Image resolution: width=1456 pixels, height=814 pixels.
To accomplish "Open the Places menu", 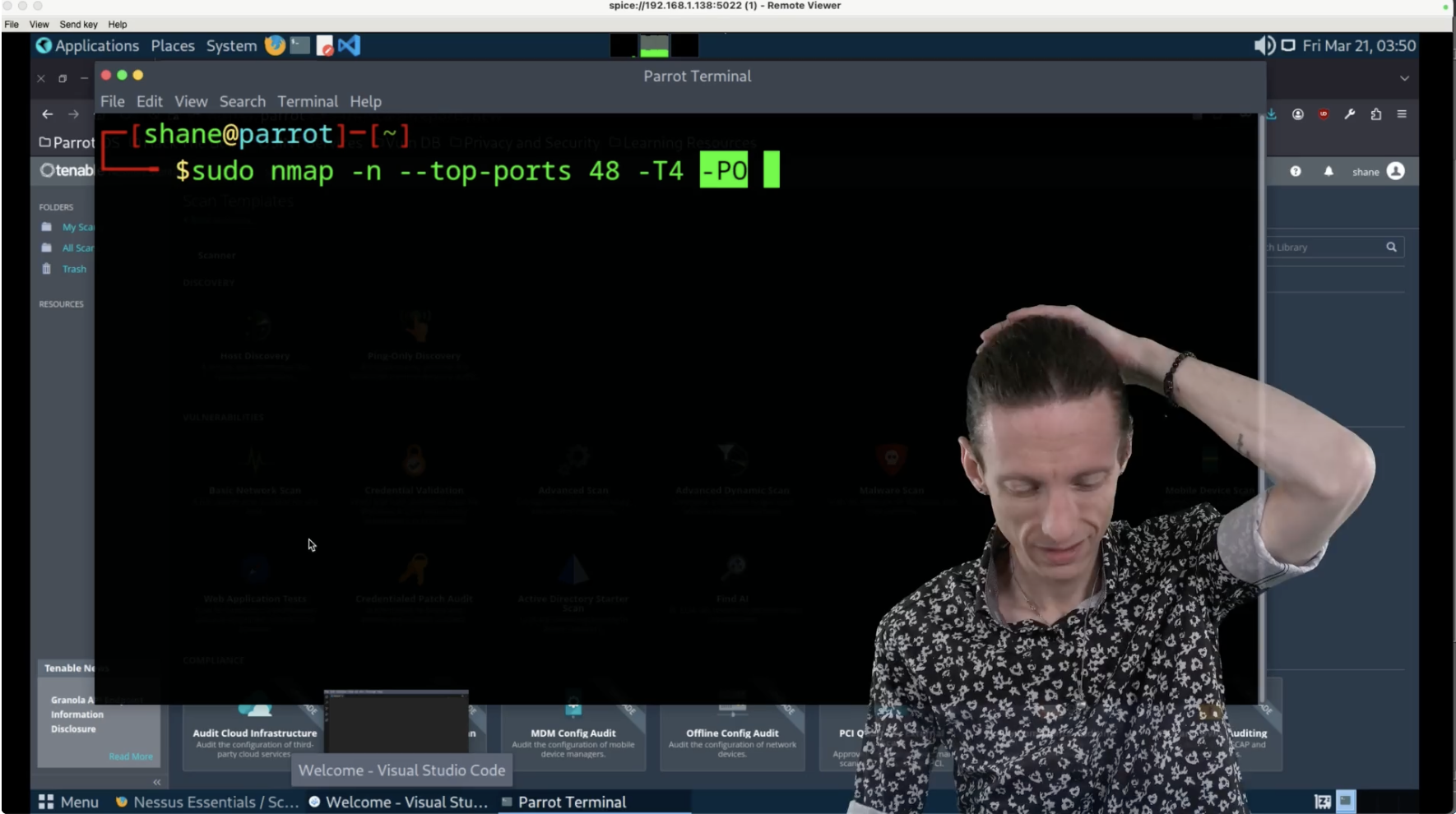I will click(173, 46).
